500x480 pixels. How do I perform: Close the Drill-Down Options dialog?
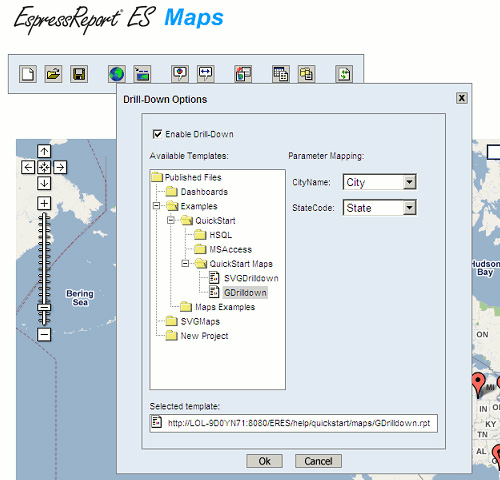[462, 98]
